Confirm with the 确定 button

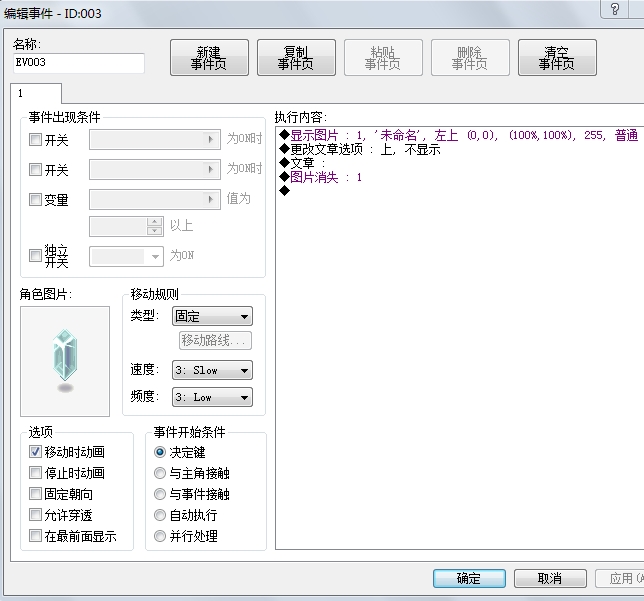click(469, 578)
